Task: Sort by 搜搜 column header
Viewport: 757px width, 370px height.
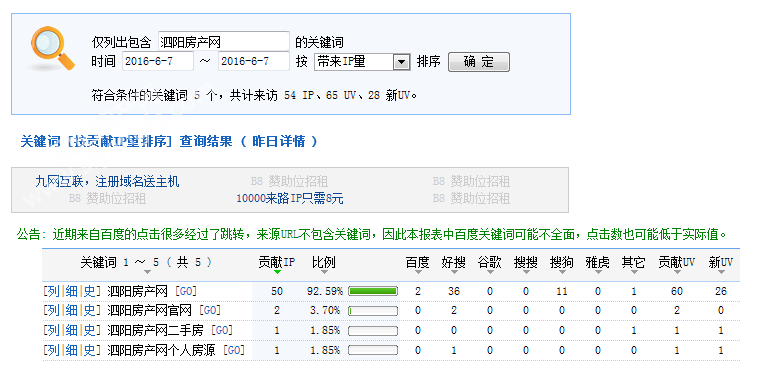Action: pos(526,262)
